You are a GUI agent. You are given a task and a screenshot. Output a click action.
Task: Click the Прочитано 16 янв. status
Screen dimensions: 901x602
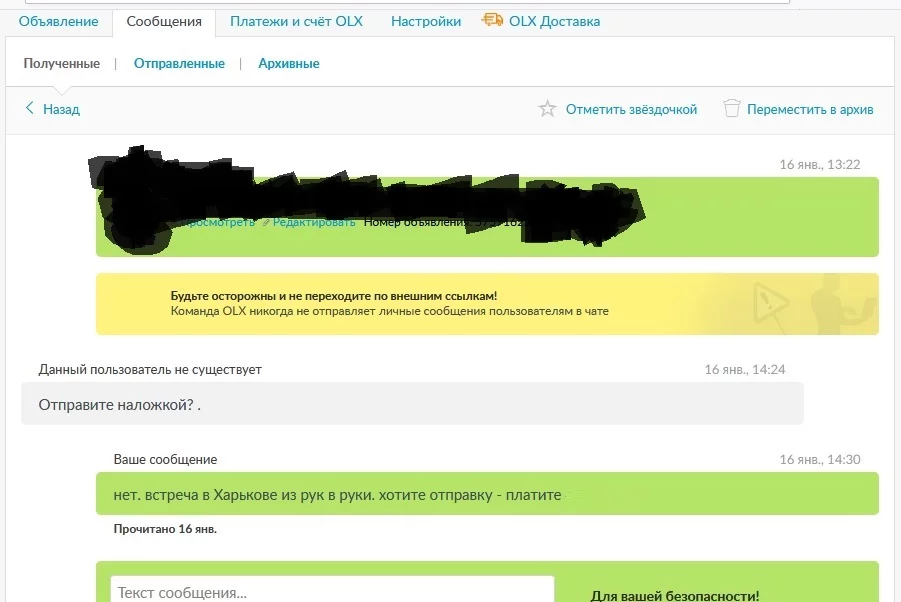[x=165, y=529]
